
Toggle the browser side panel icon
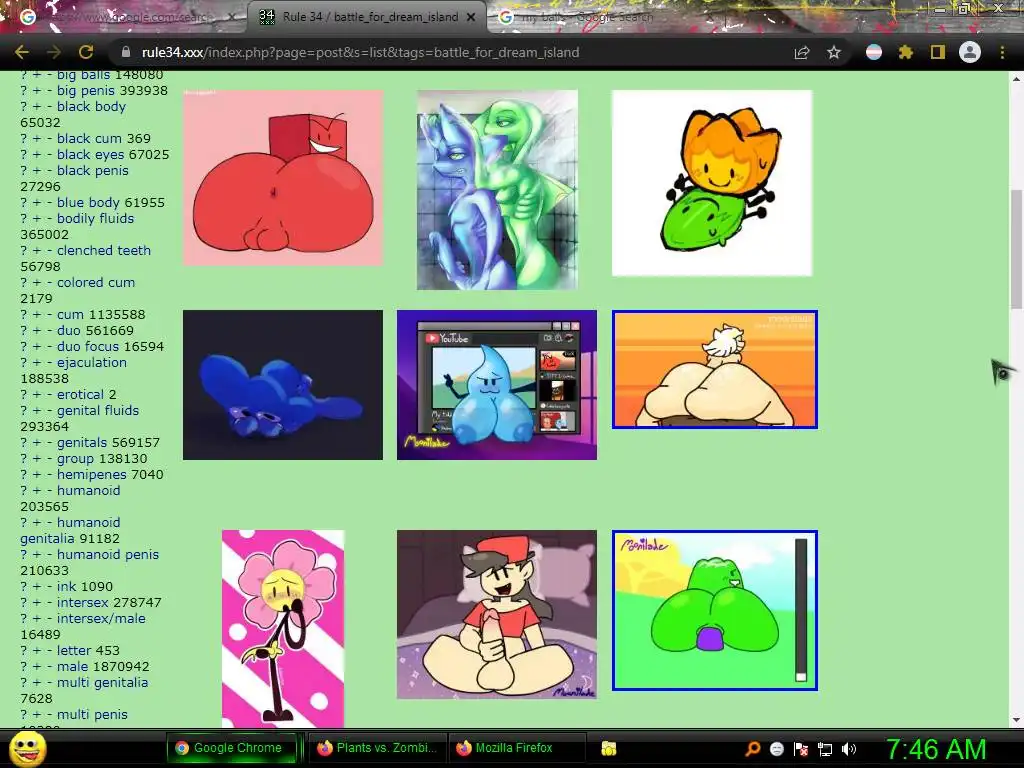[x=938, y=52]
